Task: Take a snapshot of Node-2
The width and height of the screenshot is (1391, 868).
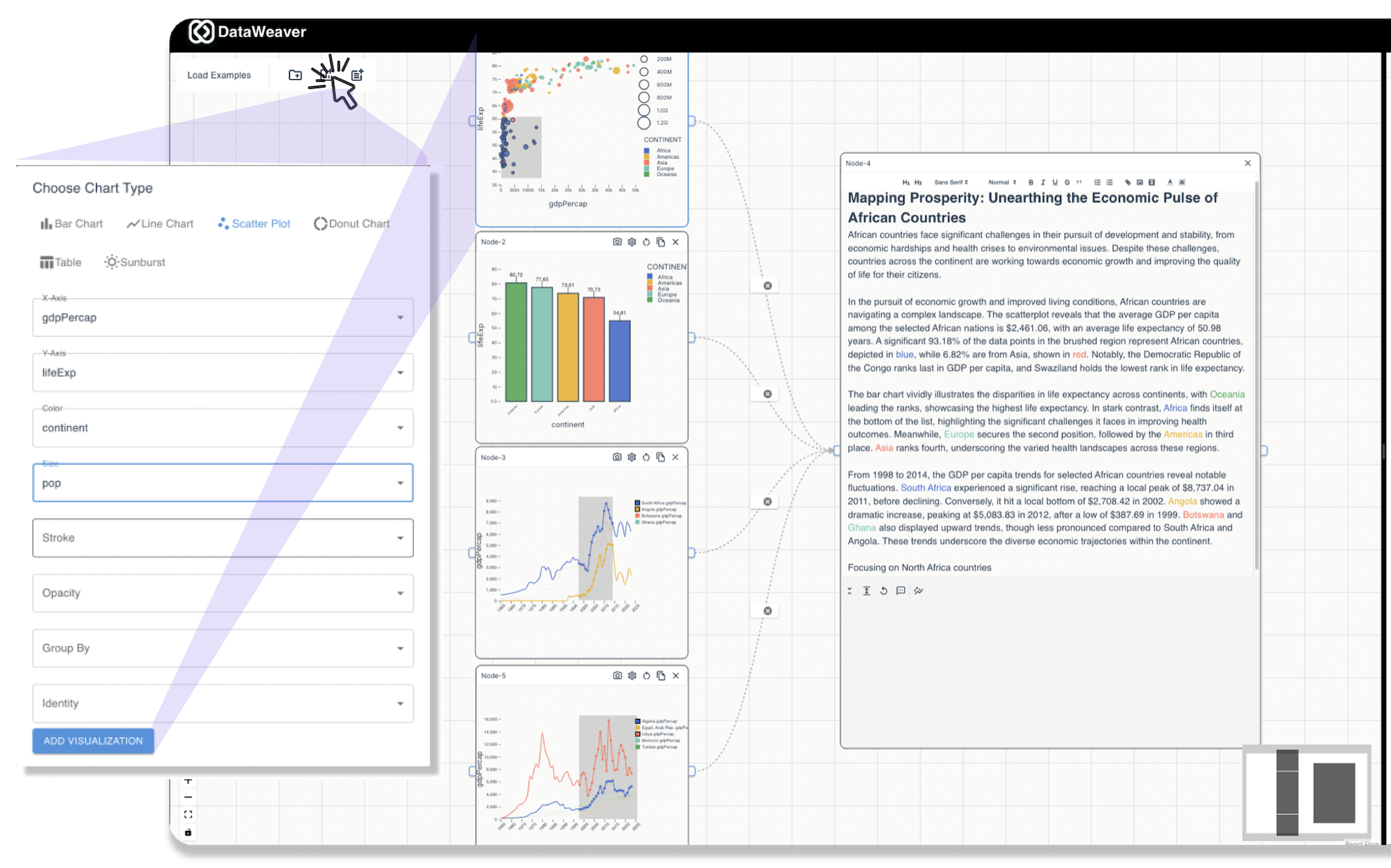Action: point(617,242)
